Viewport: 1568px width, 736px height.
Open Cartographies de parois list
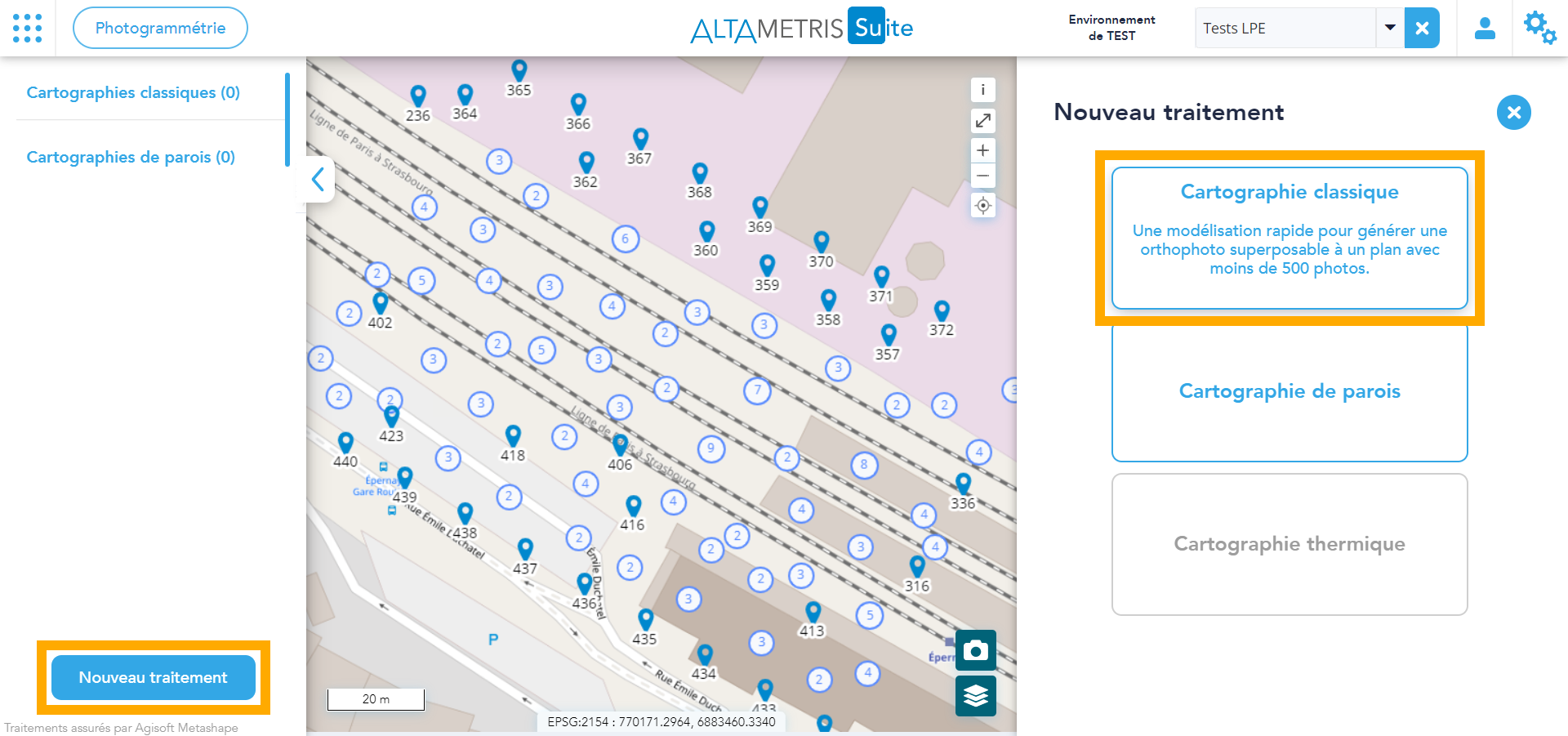pos(131,157)
